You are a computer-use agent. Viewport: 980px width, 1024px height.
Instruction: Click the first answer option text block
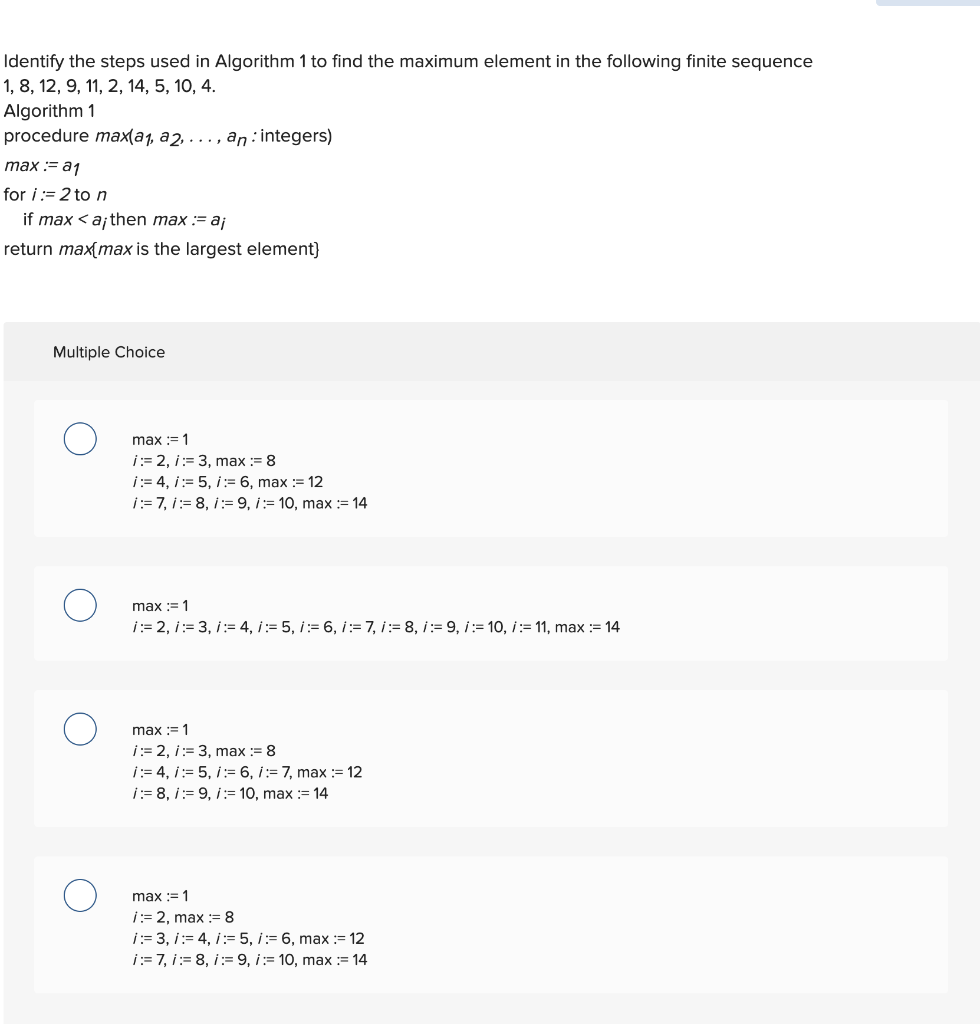click(x=248, y=470)
